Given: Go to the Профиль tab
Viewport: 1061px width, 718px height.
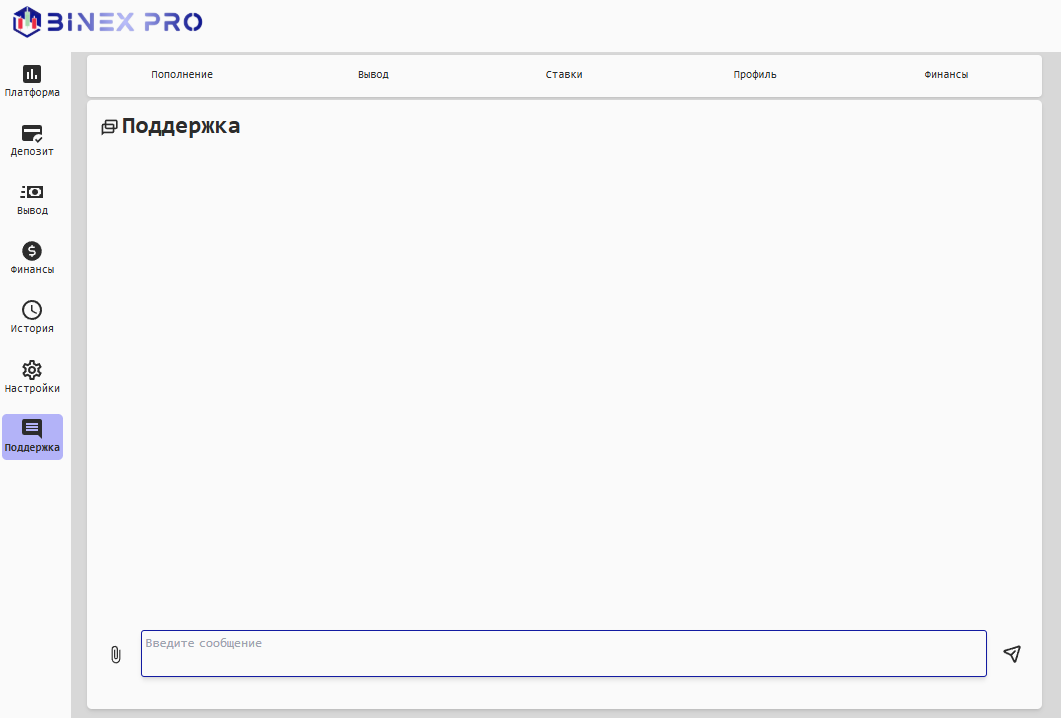Looking at the screenshot, I should 755,75.
